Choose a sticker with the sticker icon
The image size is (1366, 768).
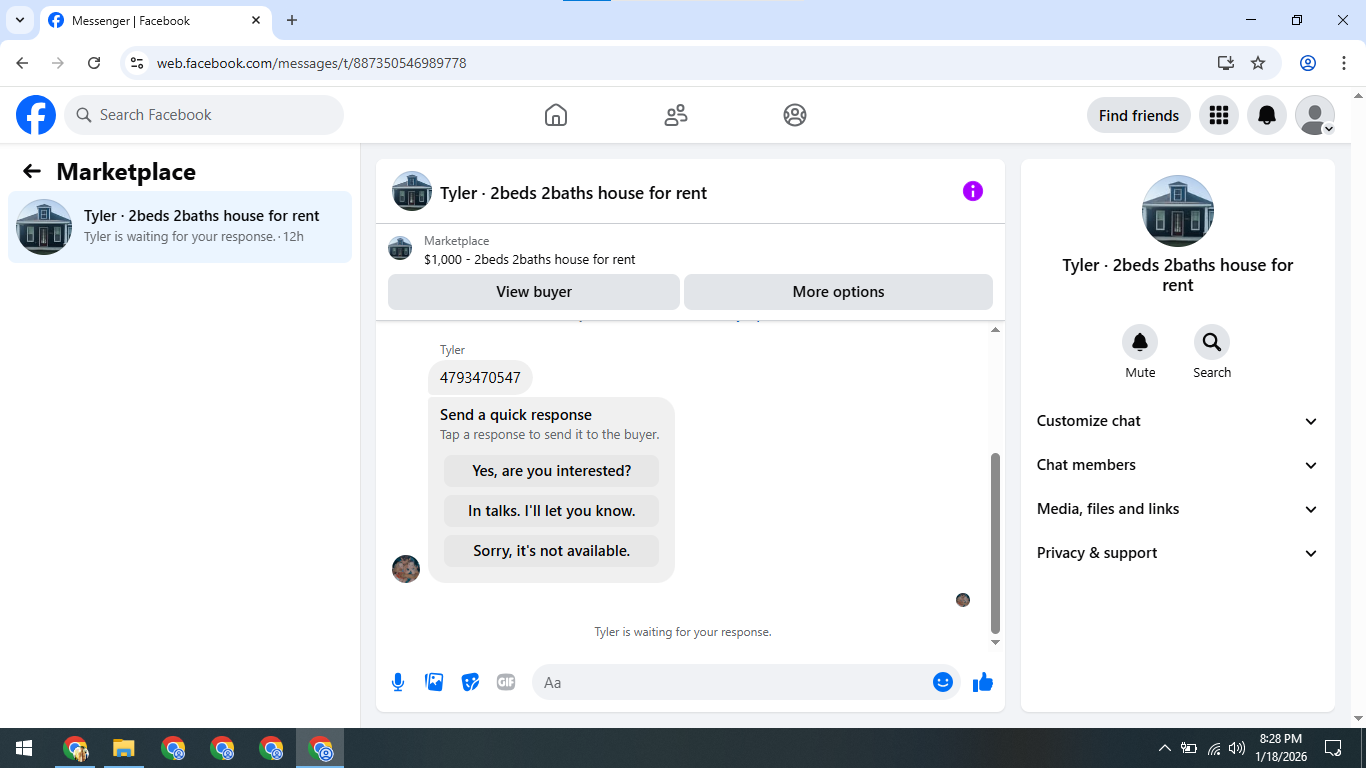click(470, 682)
